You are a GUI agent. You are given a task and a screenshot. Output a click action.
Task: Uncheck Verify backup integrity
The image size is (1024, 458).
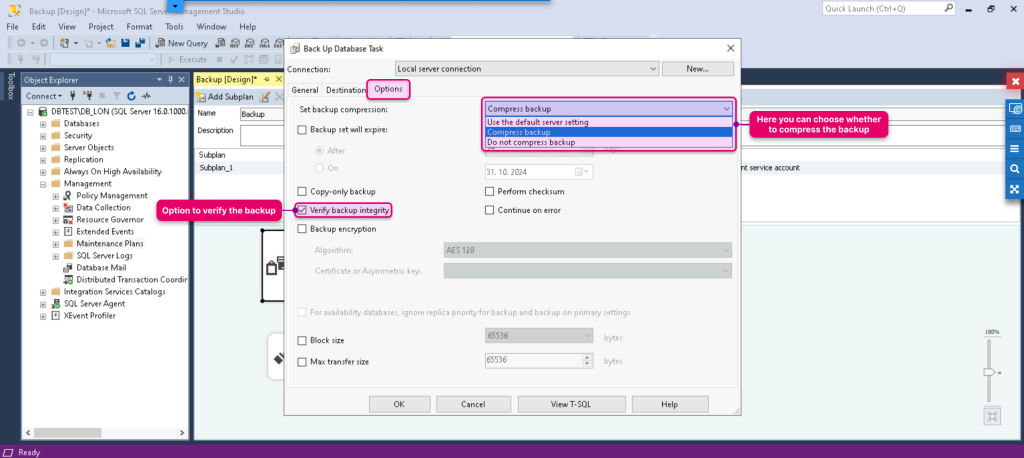302,210
